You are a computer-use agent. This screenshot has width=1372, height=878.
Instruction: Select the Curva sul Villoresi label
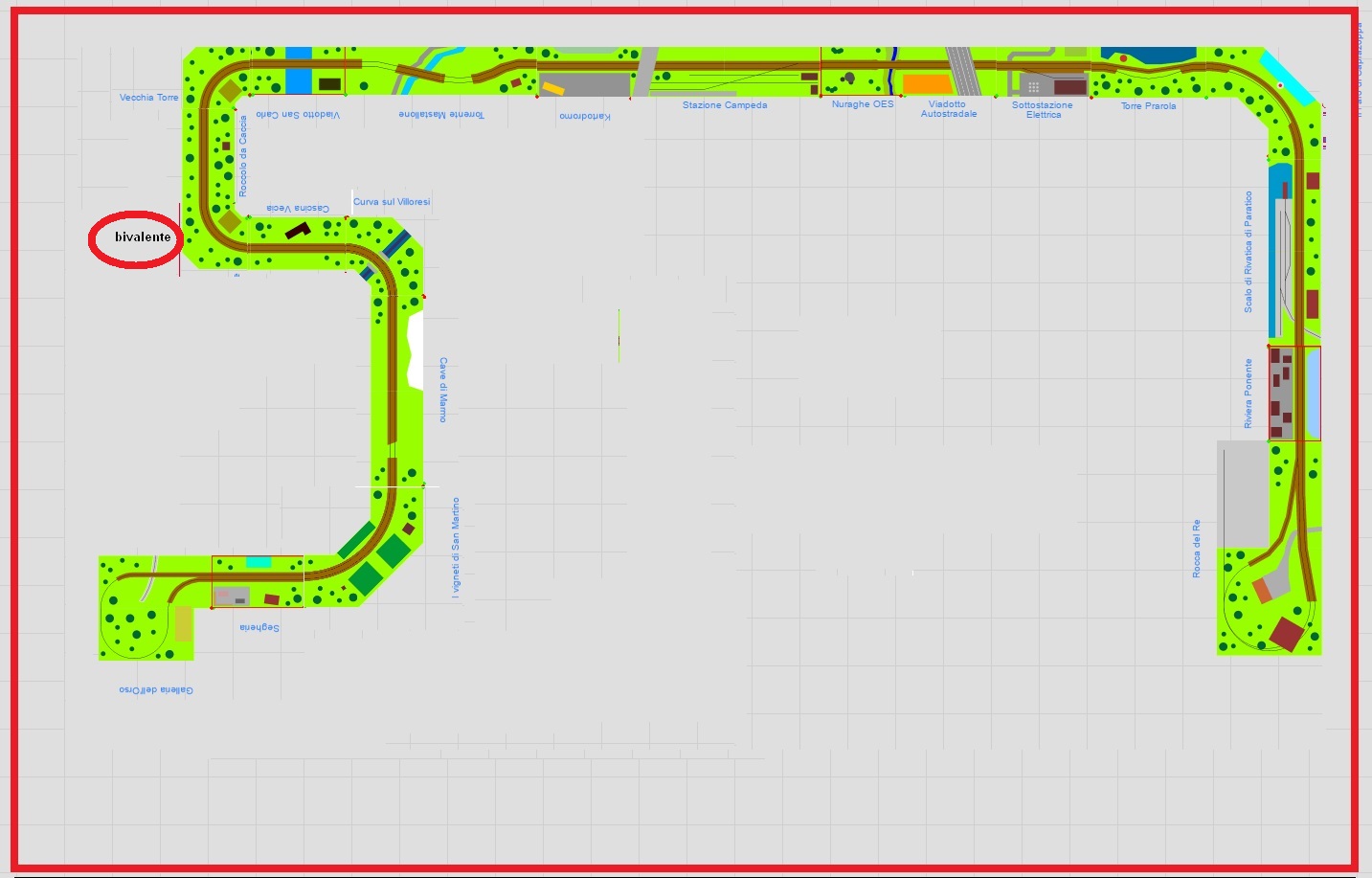392,202
